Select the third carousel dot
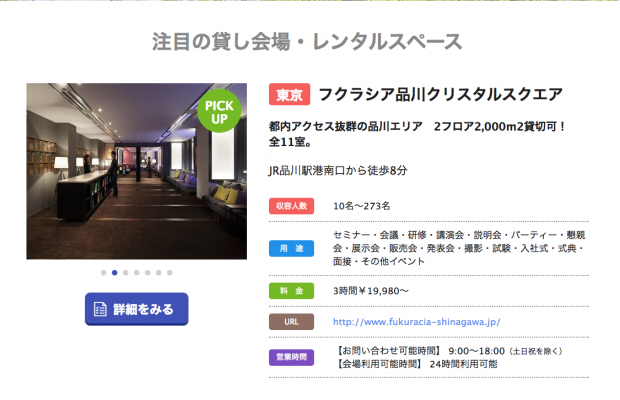The image size is (620, 400). (x=126, y=273)
